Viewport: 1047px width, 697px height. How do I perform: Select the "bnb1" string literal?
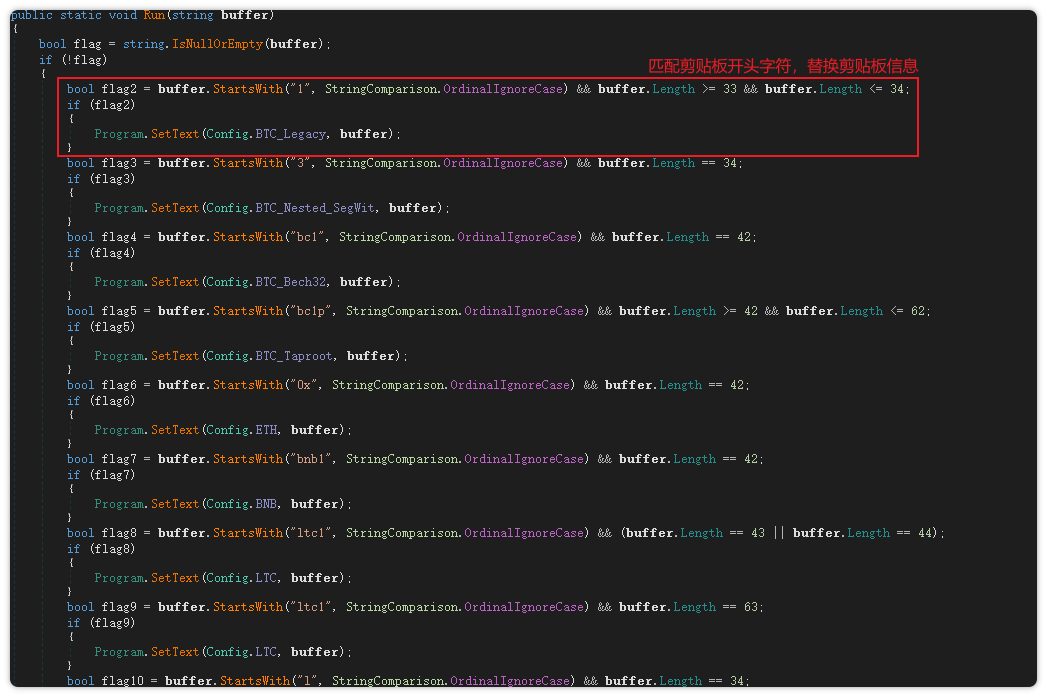click(314, 459)
